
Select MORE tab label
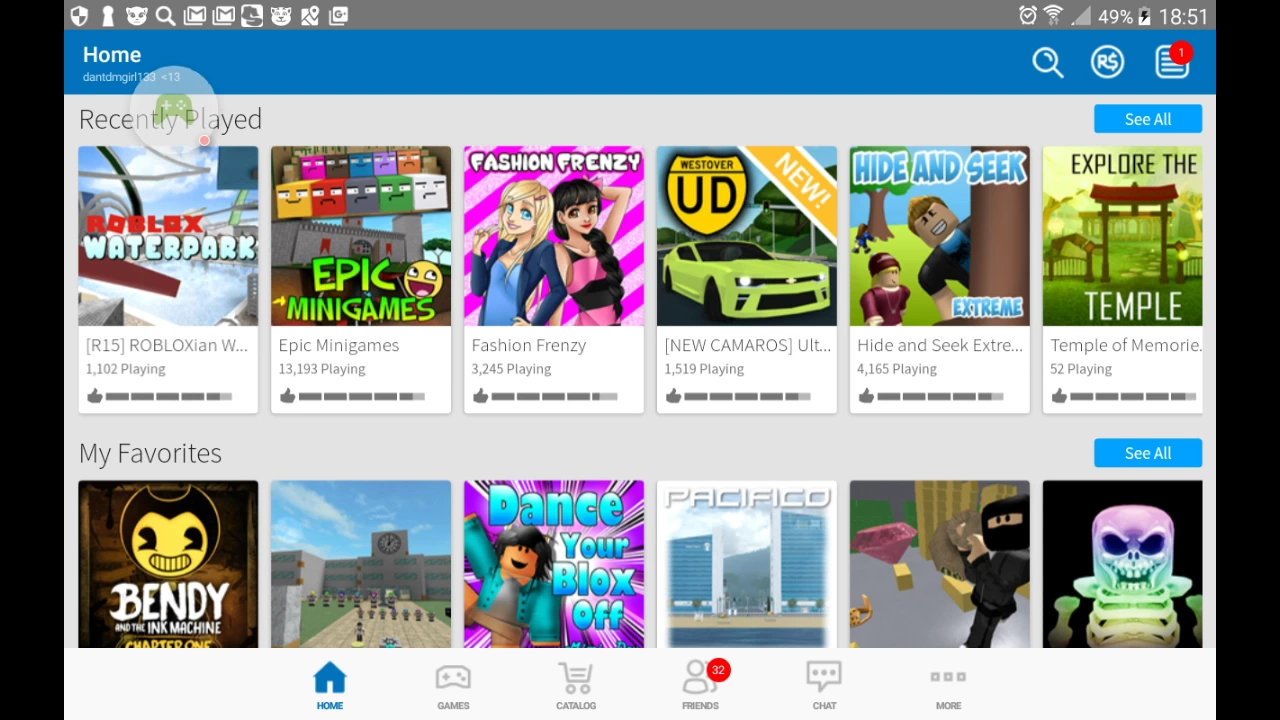pos(948,706)
